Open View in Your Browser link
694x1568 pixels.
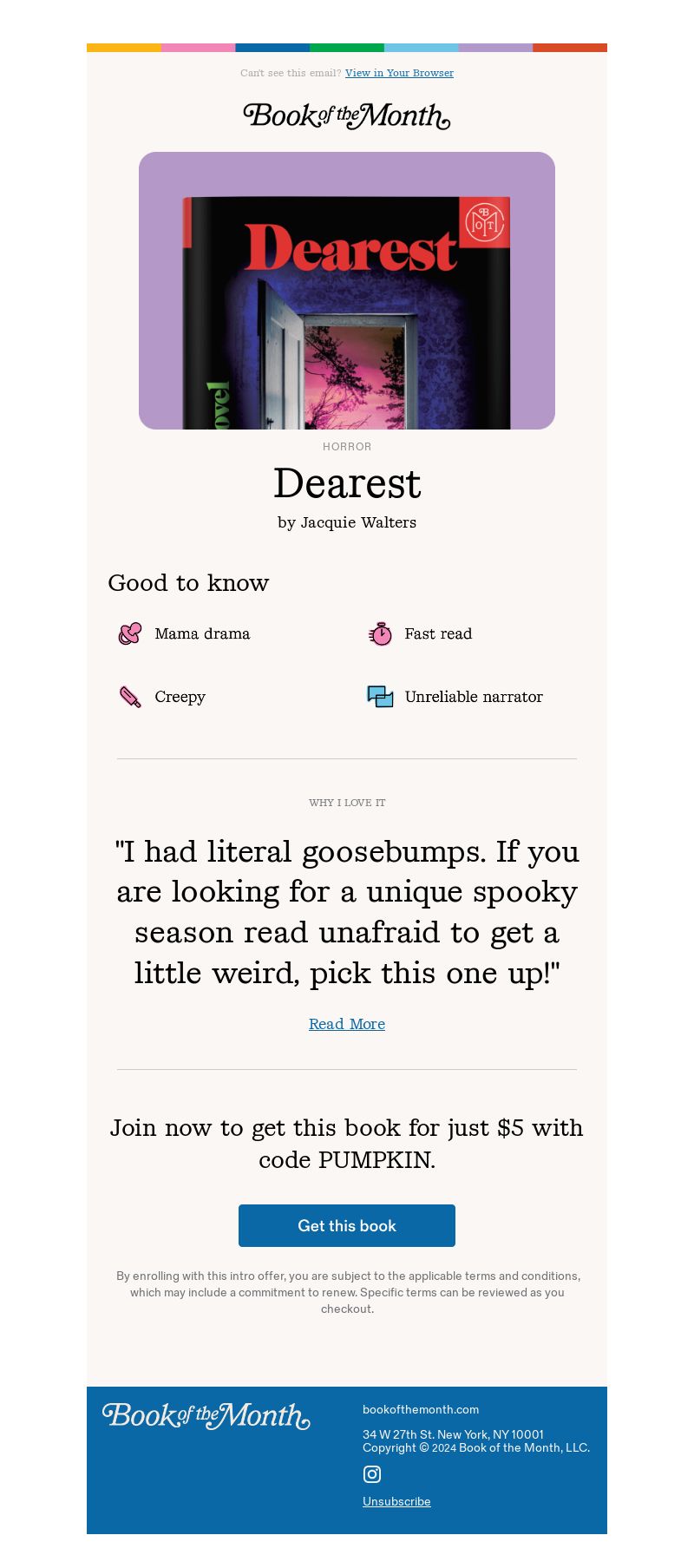(399, 73)
